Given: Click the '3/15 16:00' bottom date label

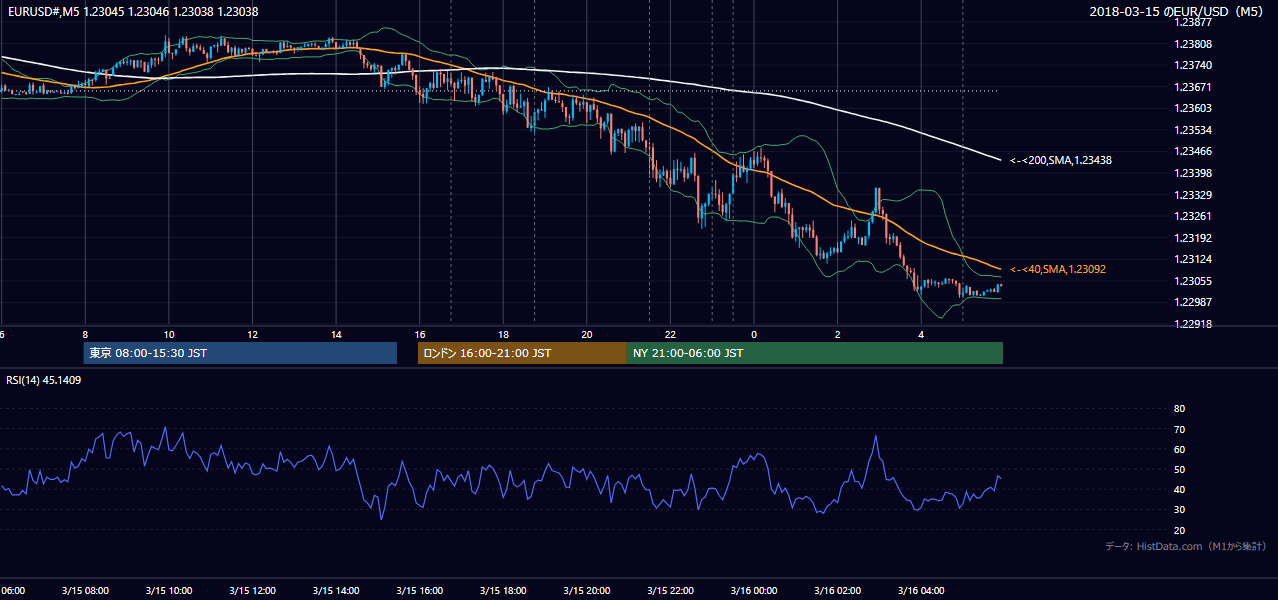Looking at the screenshot, I should tap(419, 590).
